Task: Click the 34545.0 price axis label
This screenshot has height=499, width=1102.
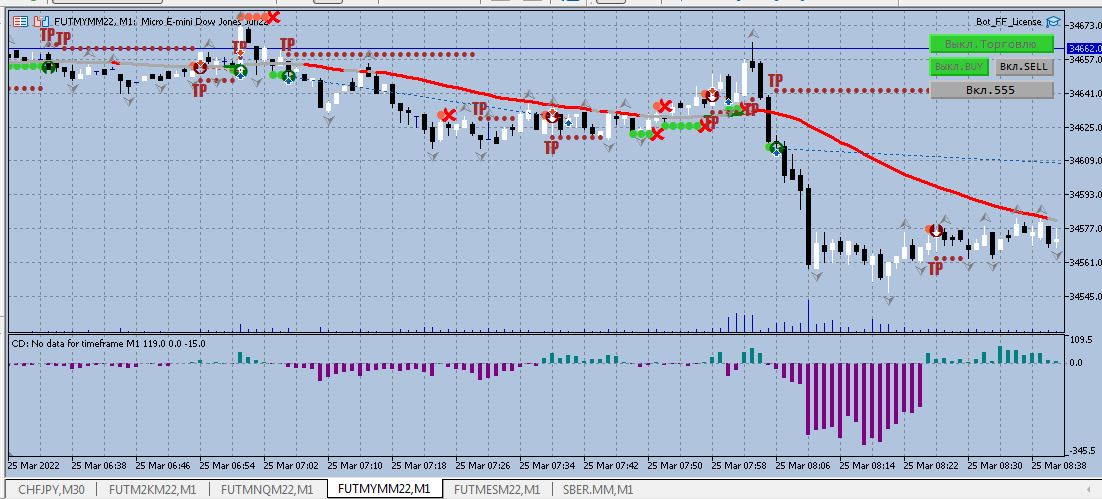Action: pos(1083,297)
